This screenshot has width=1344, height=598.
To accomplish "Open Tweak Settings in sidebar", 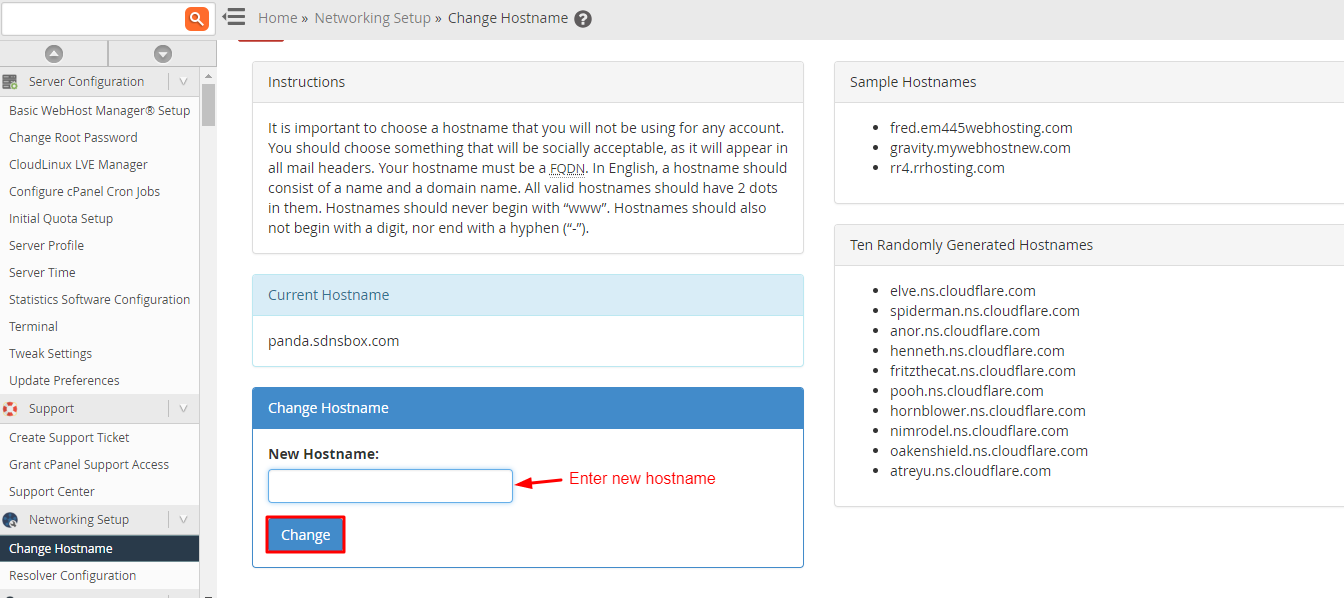I will pos(50,354).
